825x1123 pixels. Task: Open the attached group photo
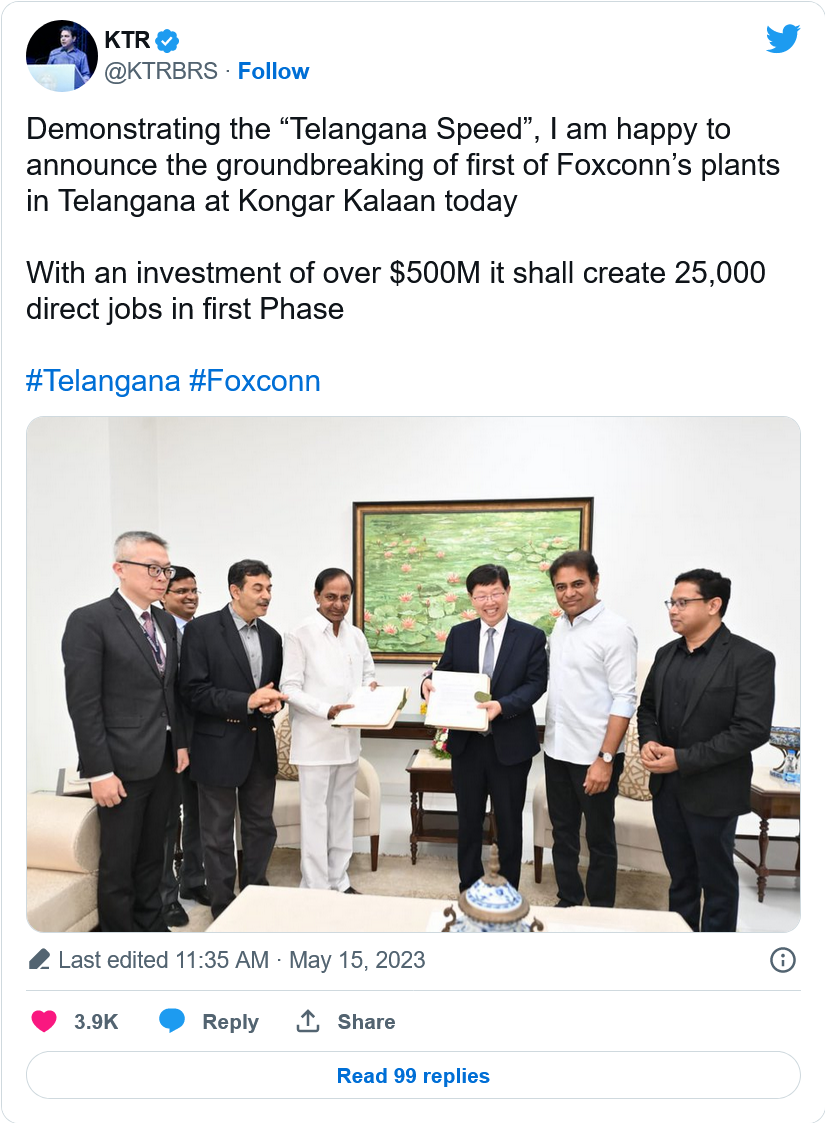click(x=413, y=674)
